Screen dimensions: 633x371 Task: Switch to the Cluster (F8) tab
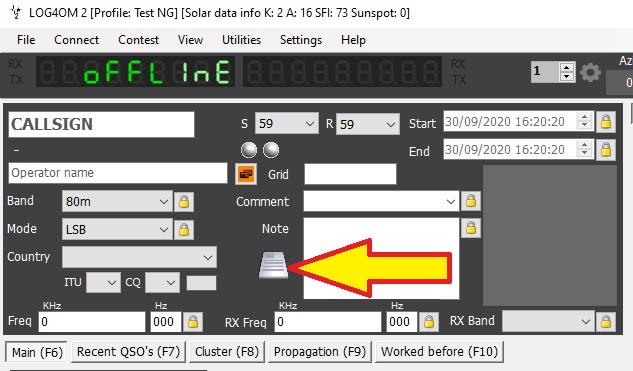tap(227, 352)
